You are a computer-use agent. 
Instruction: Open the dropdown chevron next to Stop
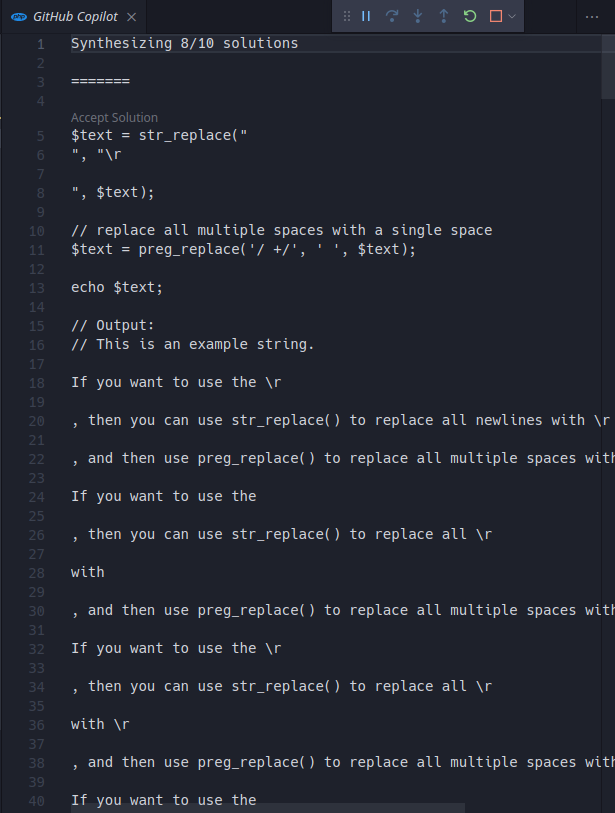tap(512, 16)
